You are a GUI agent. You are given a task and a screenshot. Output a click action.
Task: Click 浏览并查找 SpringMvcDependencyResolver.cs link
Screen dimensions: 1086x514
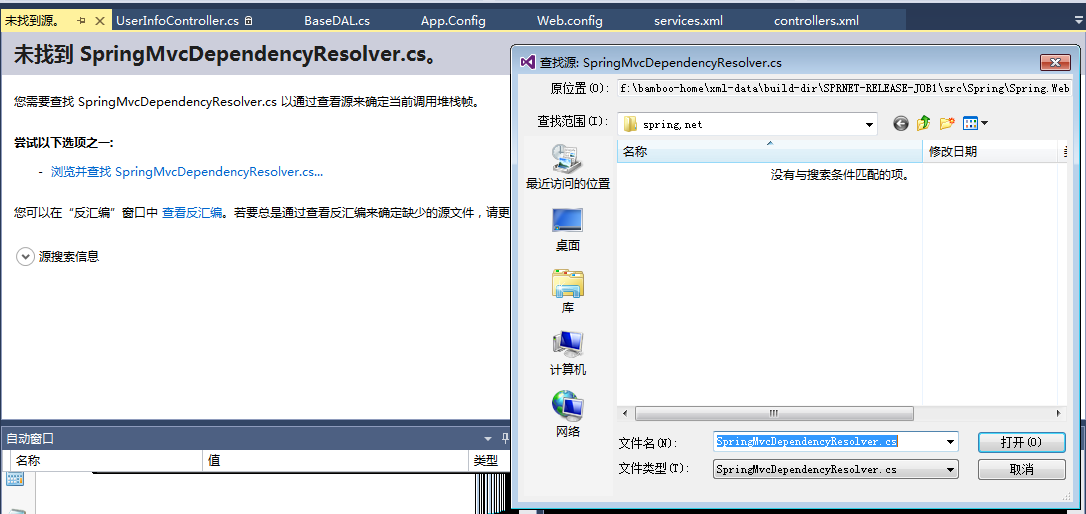(x=187, y=172)
